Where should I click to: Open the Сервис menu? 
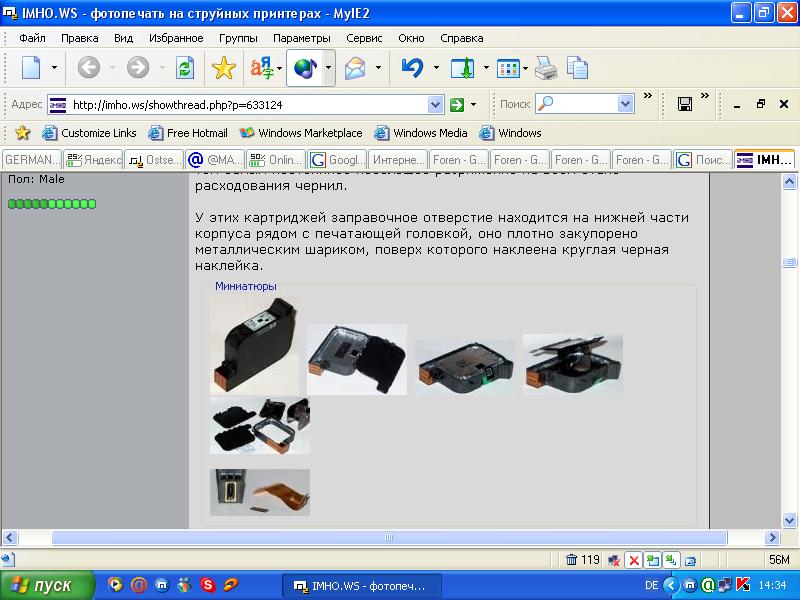tap(364, 38)
